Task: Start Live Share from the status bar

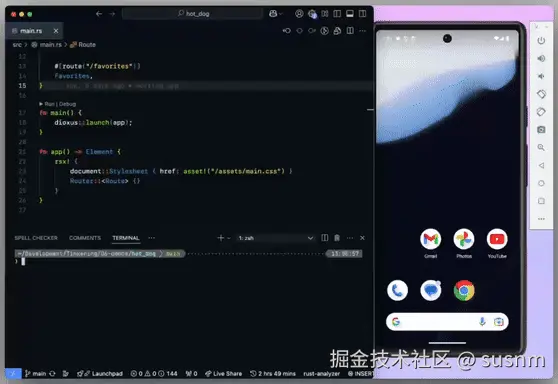Action: (x=223, y=374)
